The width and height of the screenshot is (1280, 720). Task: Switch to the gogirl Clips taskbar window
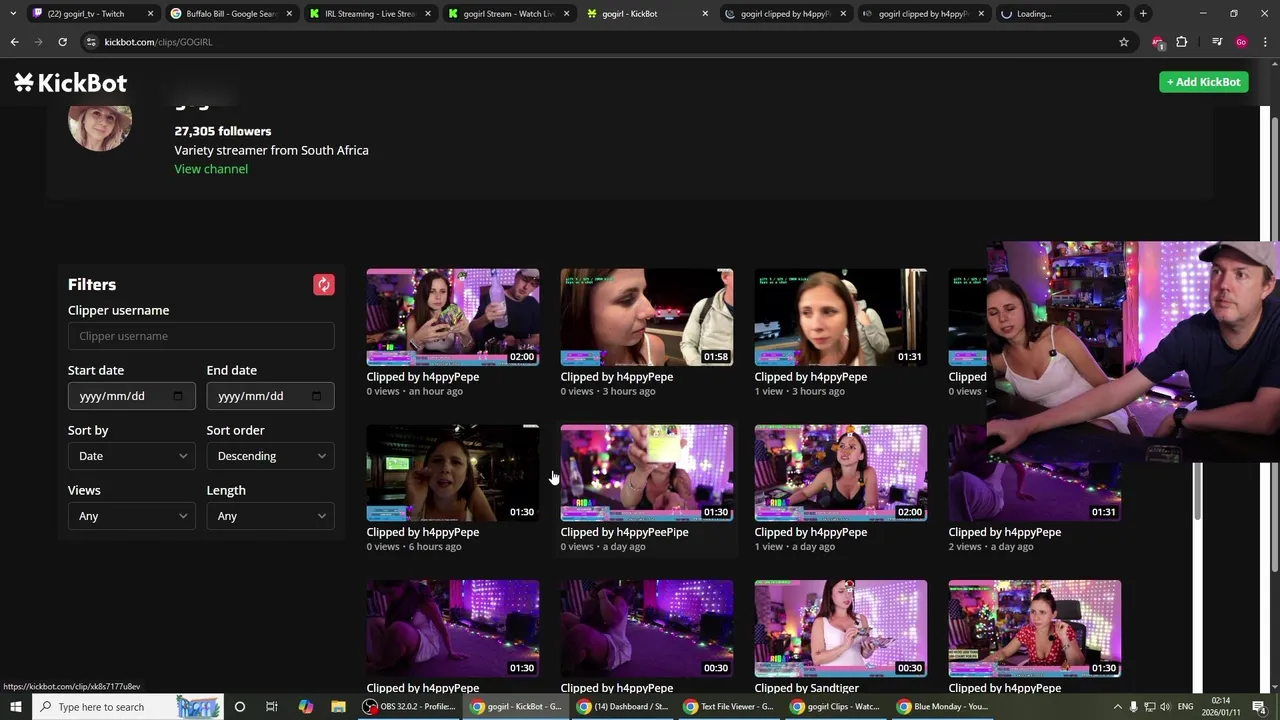coord(835,707)
